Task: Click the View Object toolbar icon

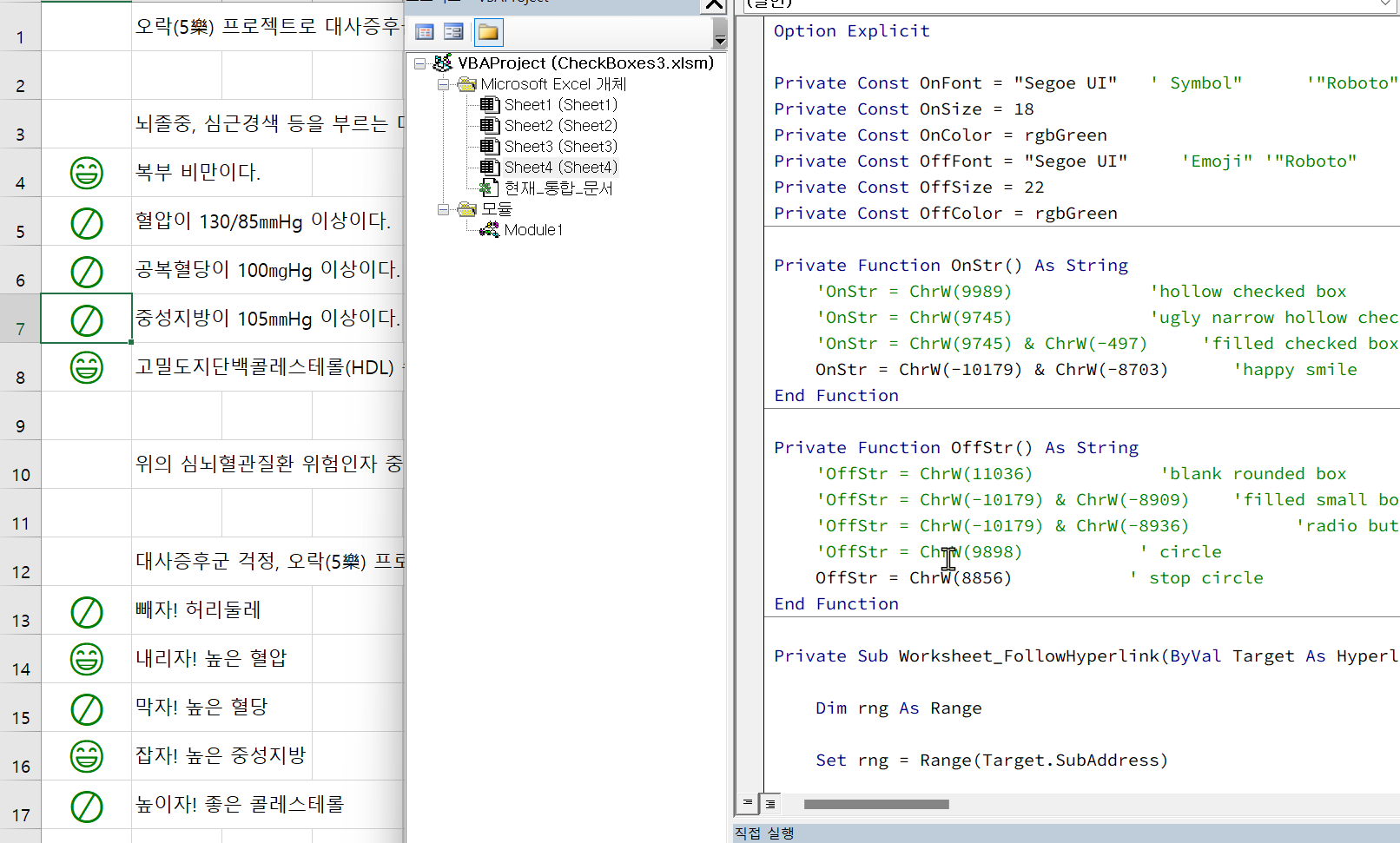Action: tap(453, 32)
